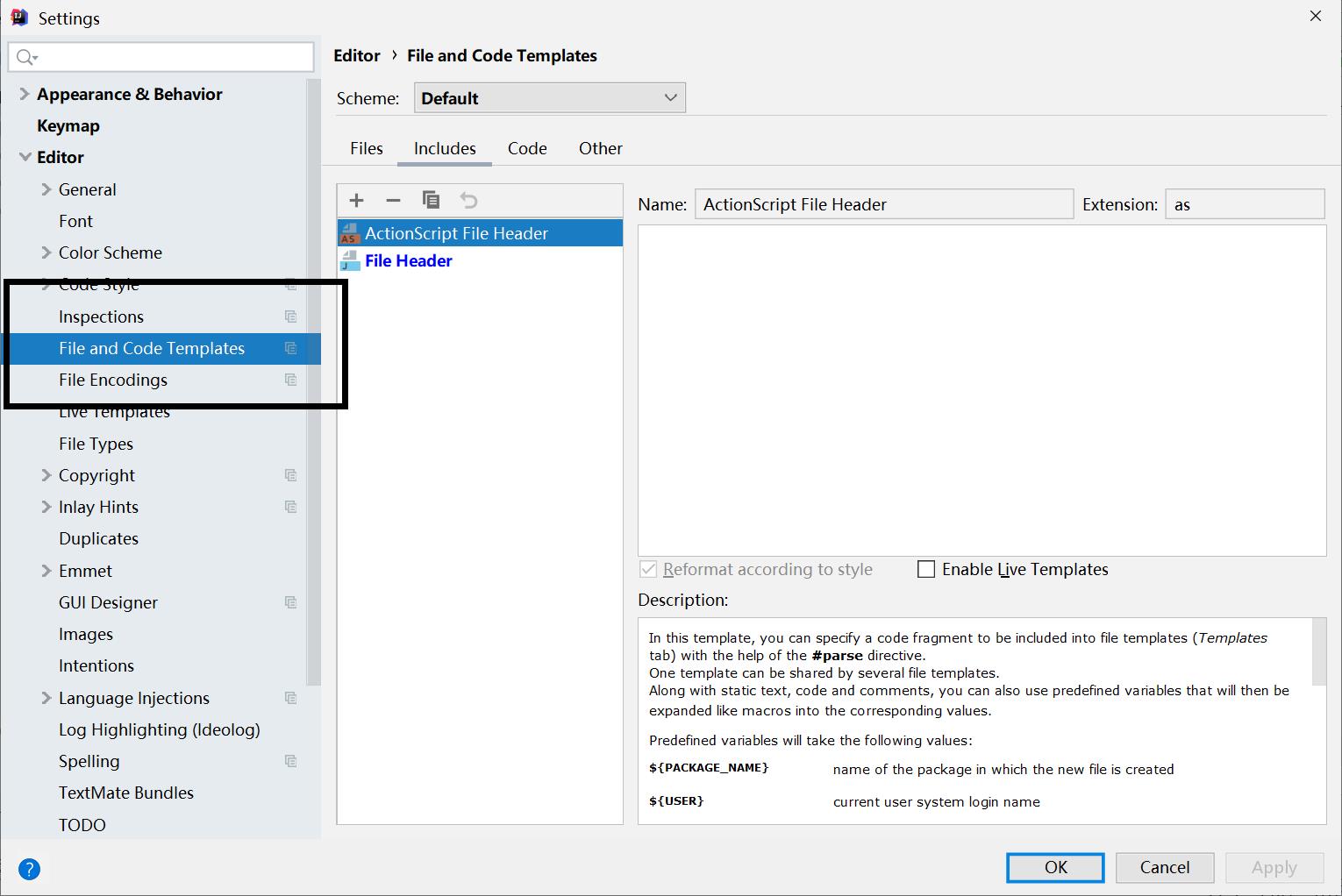Open Duplicates settings
Image resolution: width=1342 pixels, height=896 pixels.
point(98,538)
